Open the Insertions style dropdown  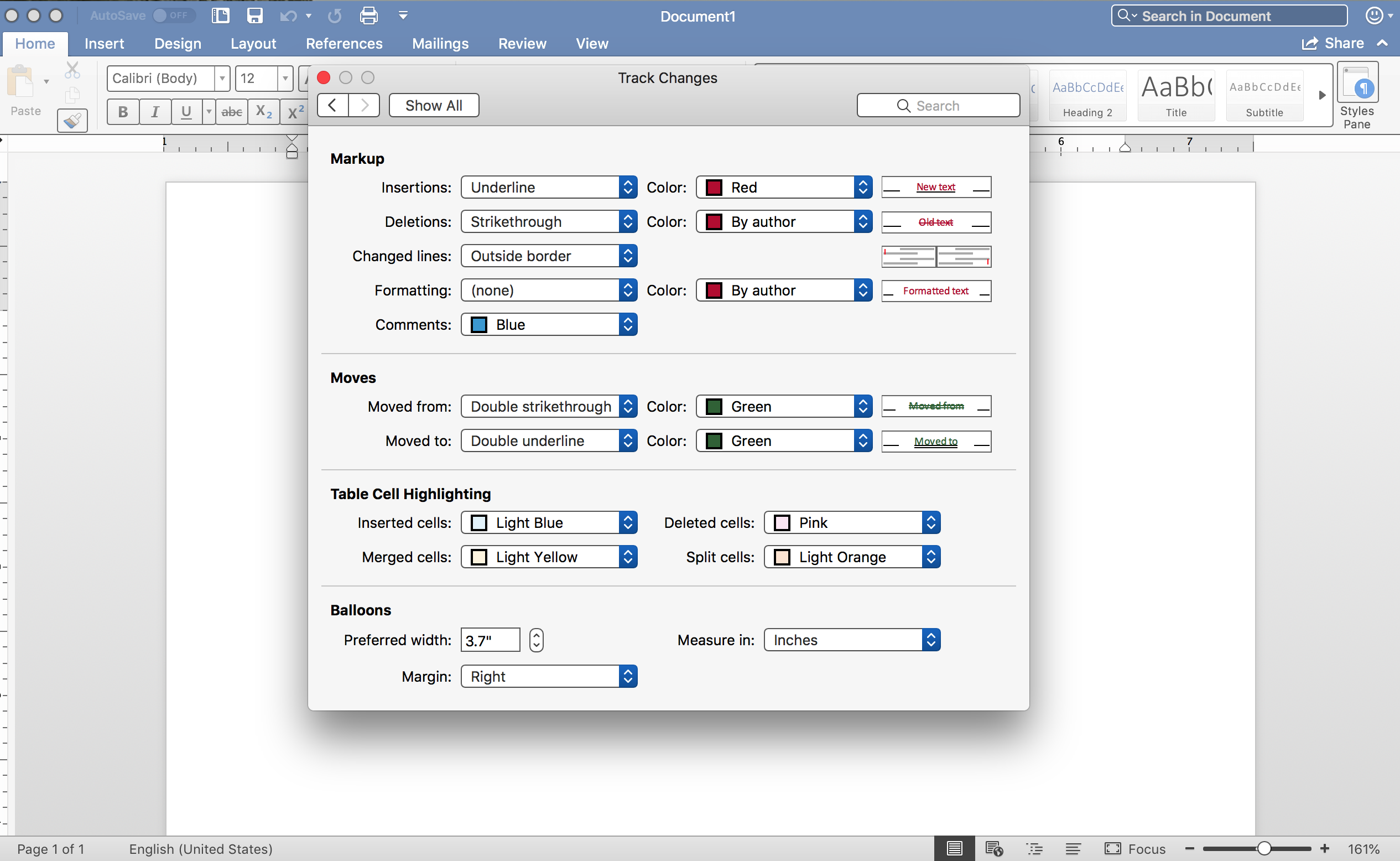tap(549, 188)
